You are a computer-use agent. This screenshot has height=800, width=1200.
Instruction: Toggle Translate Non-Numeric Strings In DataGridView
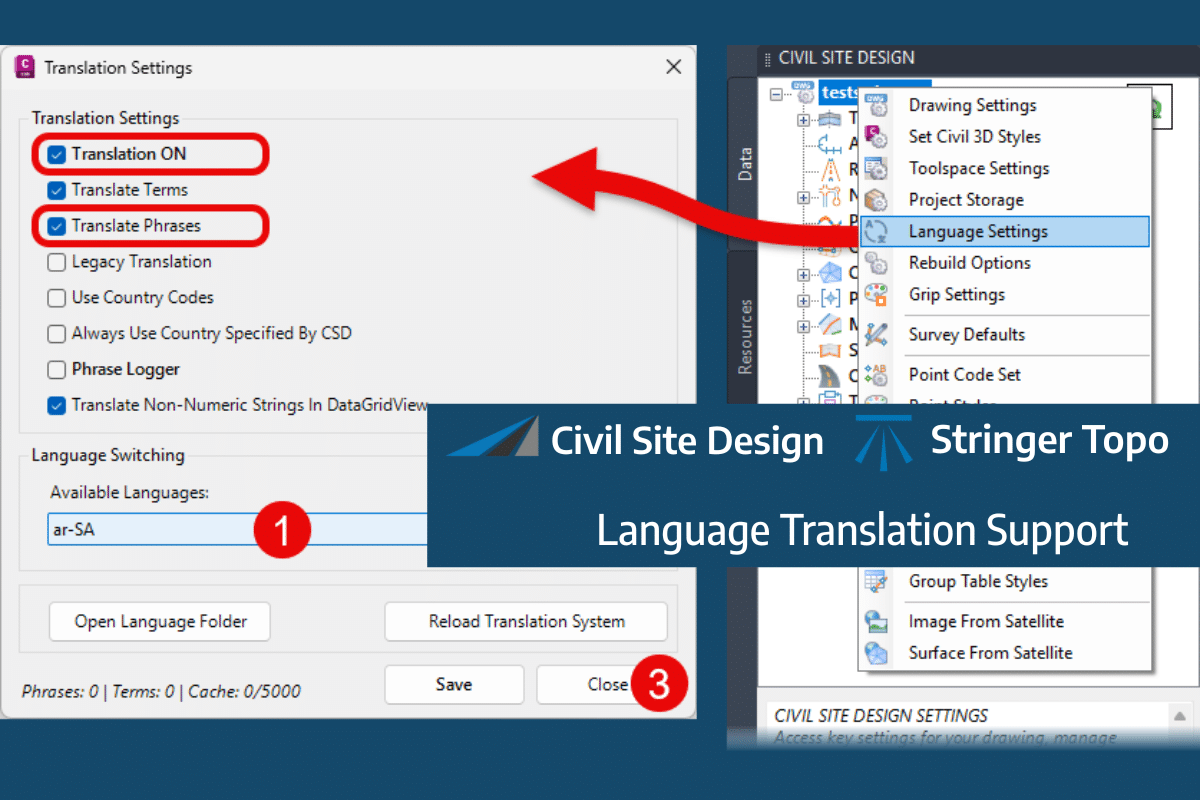[57, 406]
